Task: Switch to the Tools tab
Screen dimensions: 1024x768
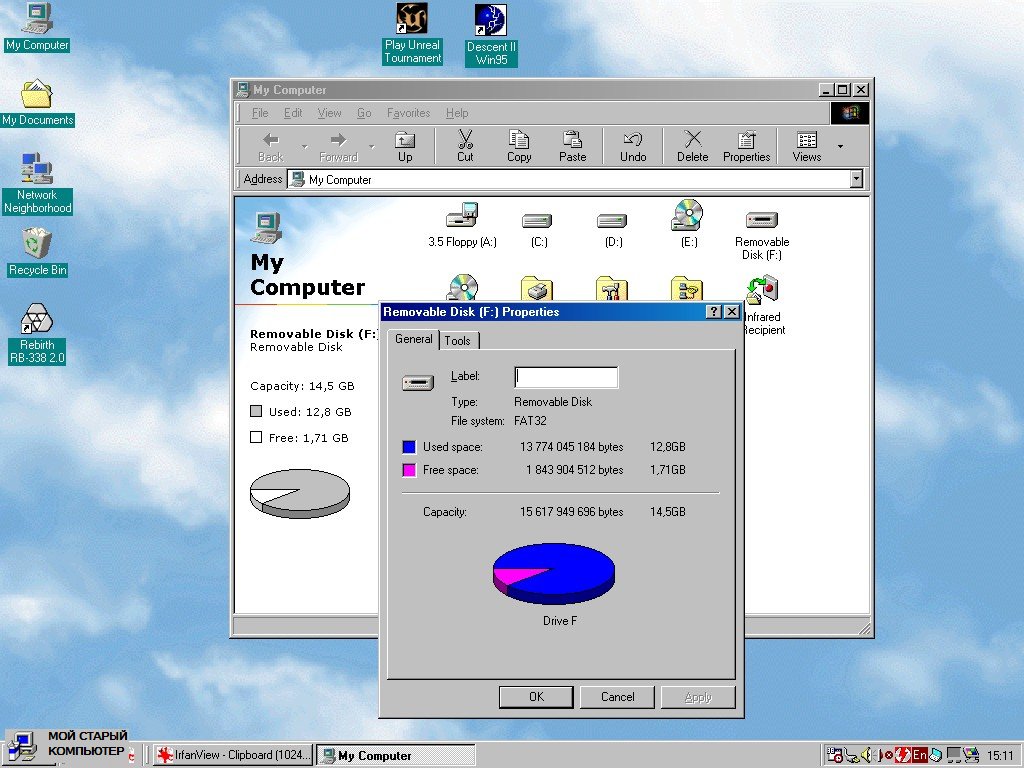Action: point(457,341)
